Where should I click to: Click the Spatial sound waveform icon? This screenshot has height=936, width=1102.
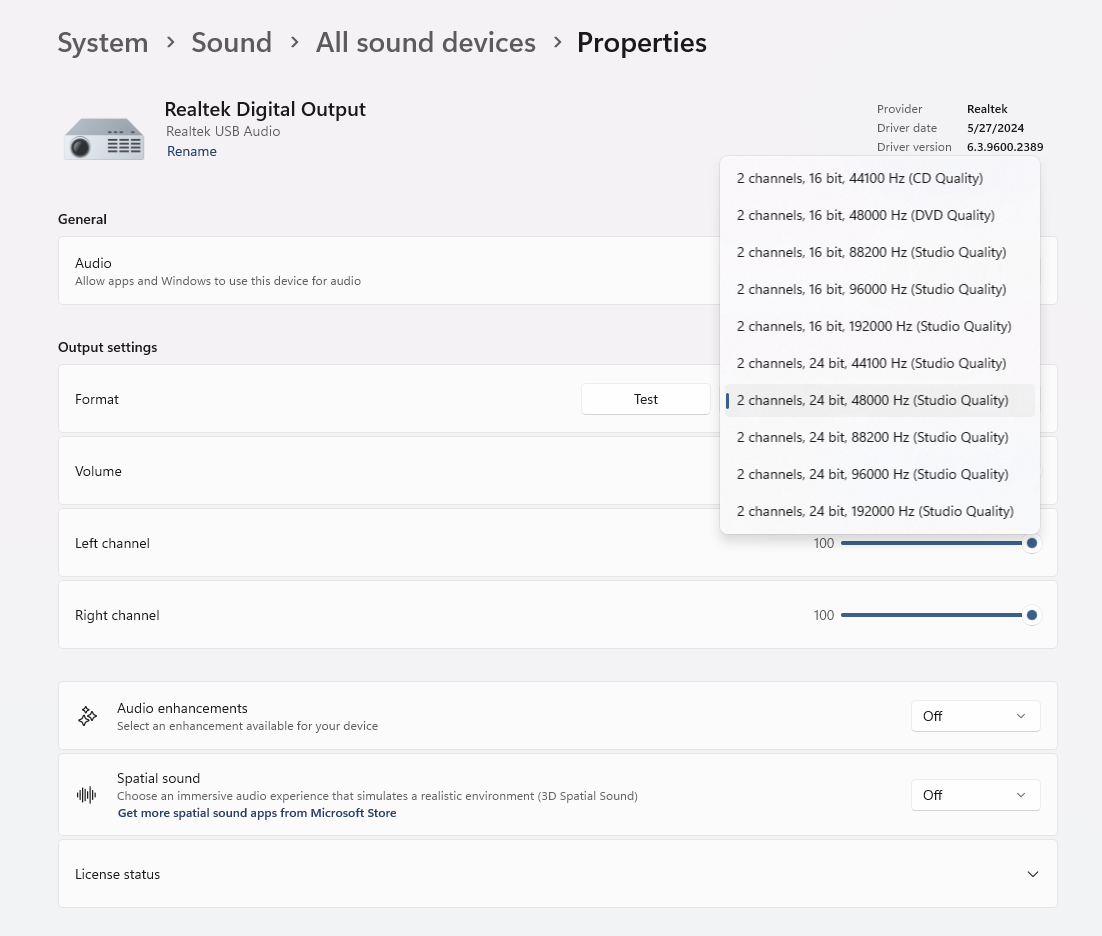(87, 795)
